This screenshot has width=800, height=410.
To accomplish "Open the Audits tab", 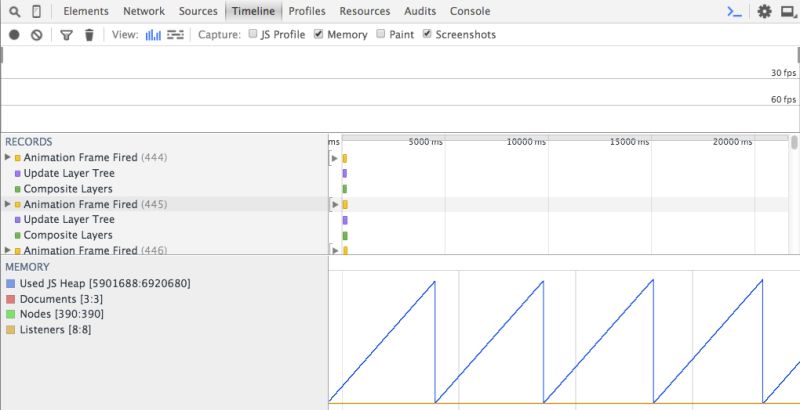I will coord(420,11).
